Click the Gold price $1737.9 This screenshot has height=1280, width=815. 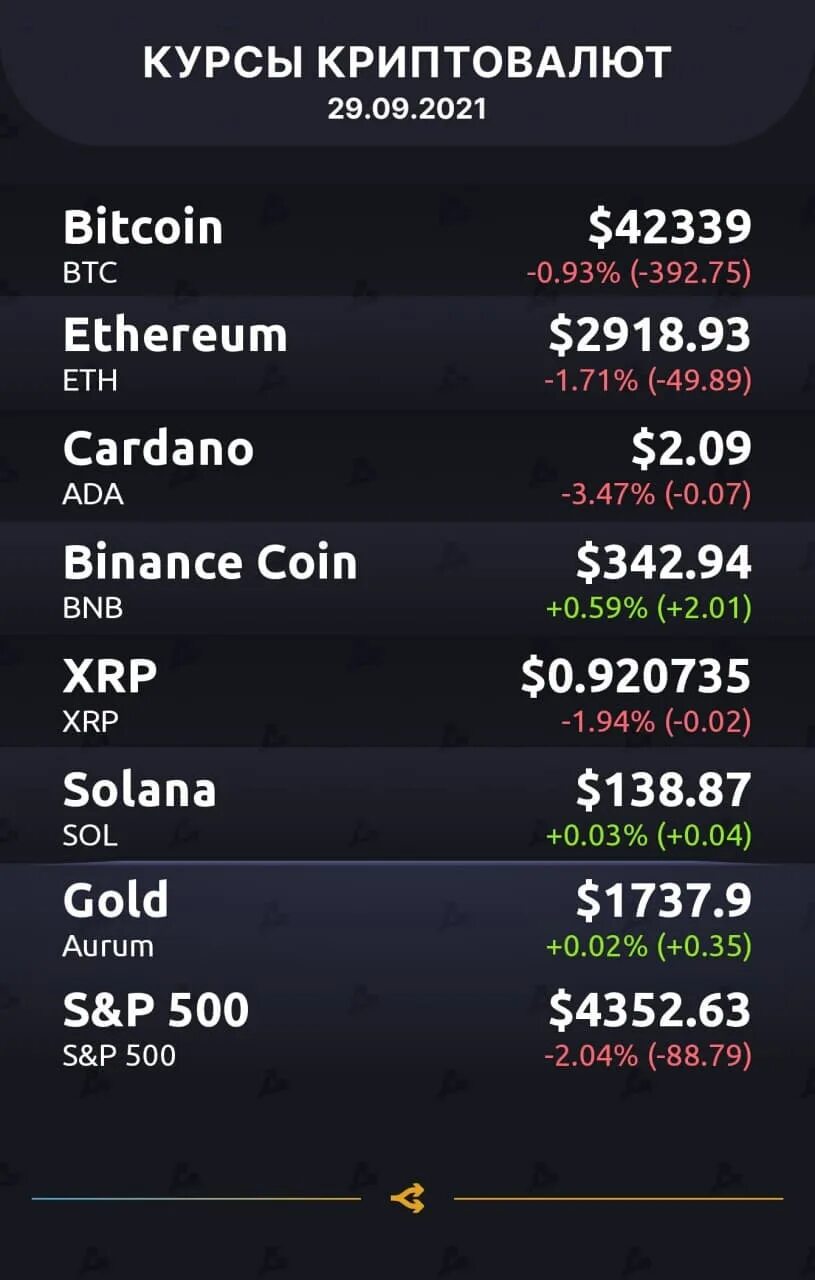click(x=663, y=901)
